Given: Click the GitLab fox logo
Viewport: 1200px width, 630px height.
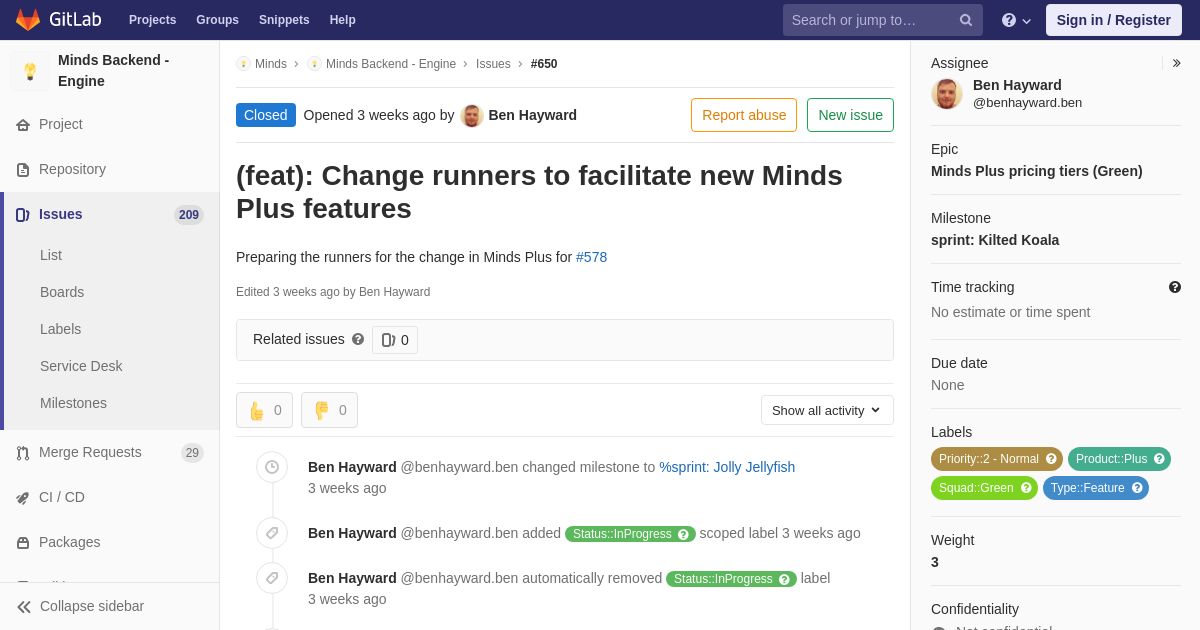Looking at the screenshot, I should (x=28, y=20).
